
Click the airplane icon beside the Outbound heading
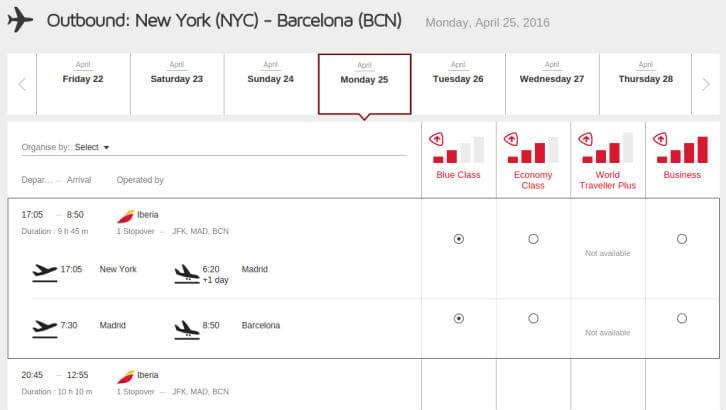click(x=20, y=20)
